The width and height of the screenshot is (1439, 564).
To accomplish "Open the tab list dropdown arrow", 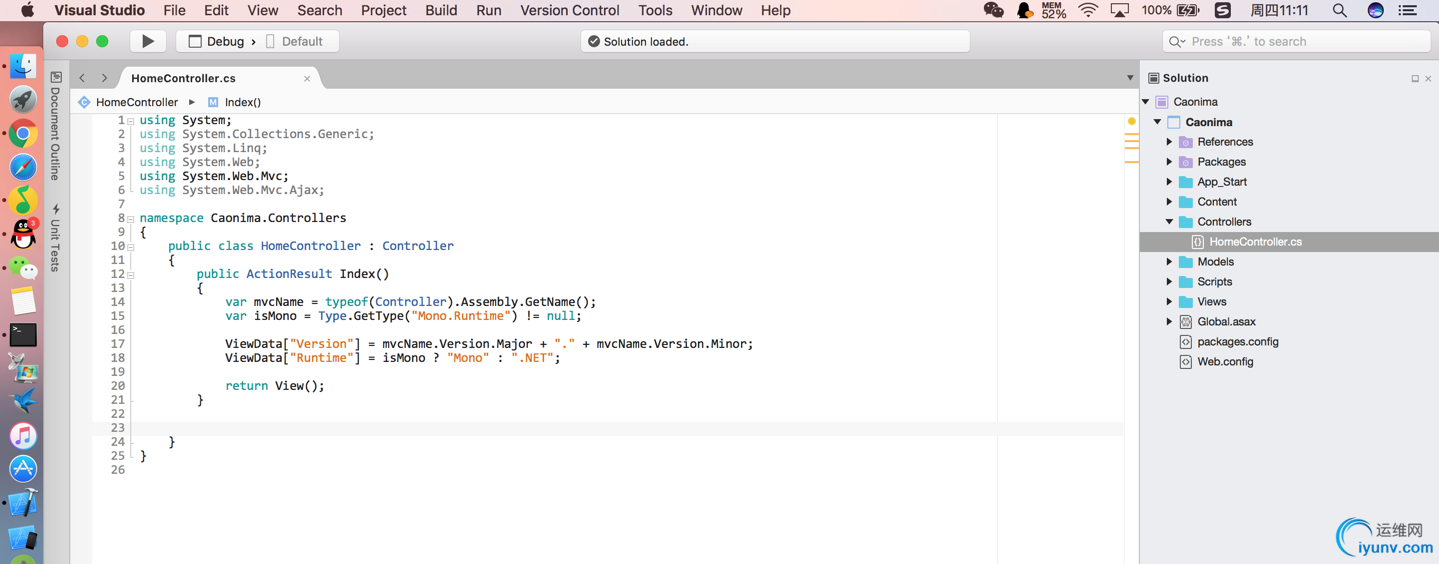I will pyautogui.click(x=1130, y=78).
